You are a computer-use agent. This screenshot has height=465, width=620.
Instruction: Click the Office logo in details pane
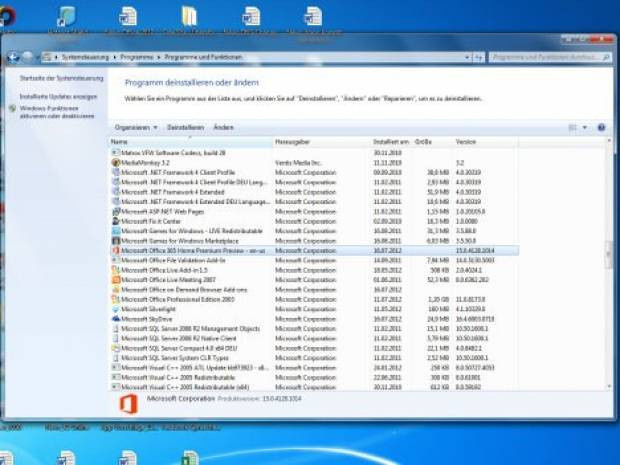tap(129, 404)
